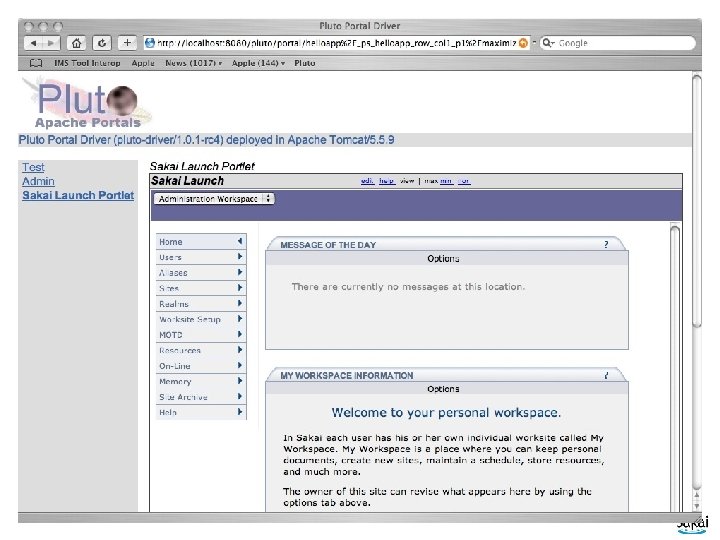Open the Sakai Launch Portlet link
Viewport: 720px width, 540px height.
click(78, 195)
